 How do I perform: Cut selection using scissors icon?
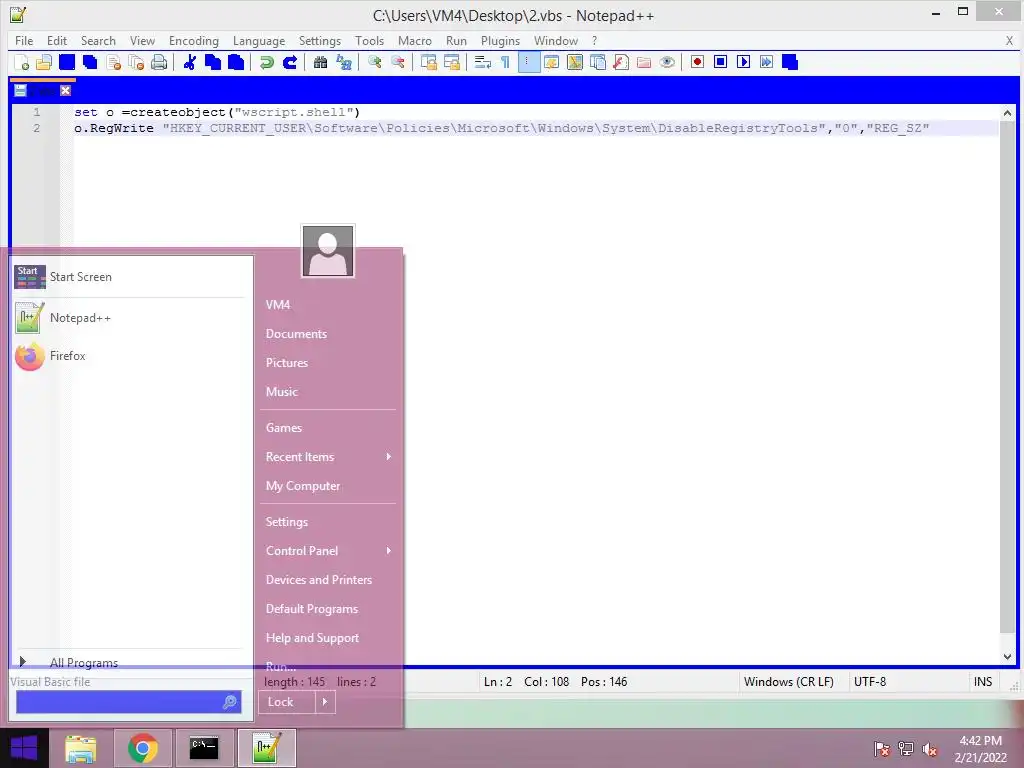click(189, 62)
